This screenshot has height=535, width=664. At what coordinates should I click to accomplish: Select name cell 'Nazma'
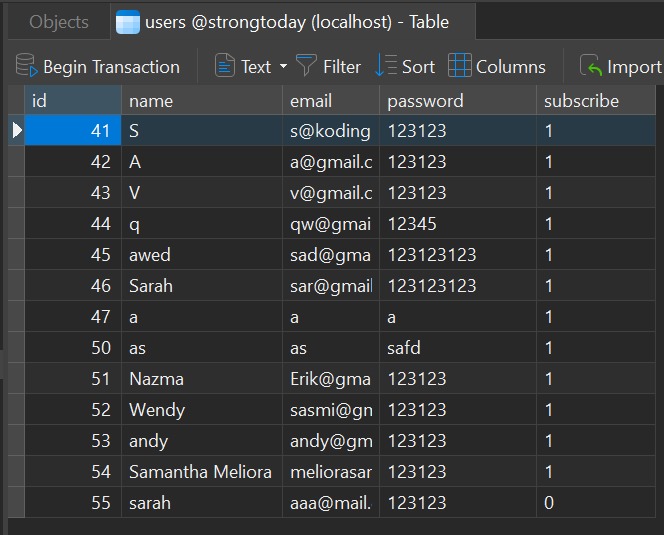(x=202, y=379)
